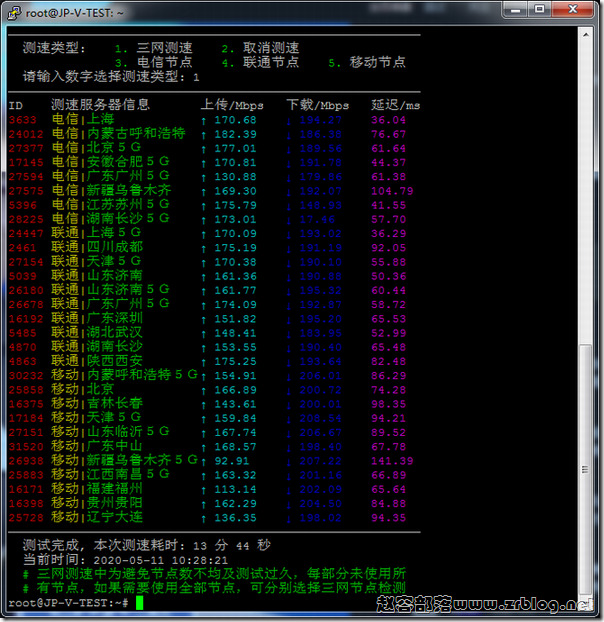The image size is (604, 622).
Task: Click the row text 福建福州
Action: pyautogui.click(x=115, y=489)
